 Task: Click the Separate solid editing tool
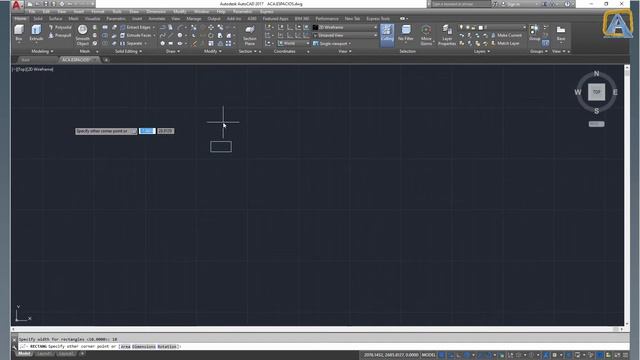pos(132,43)
